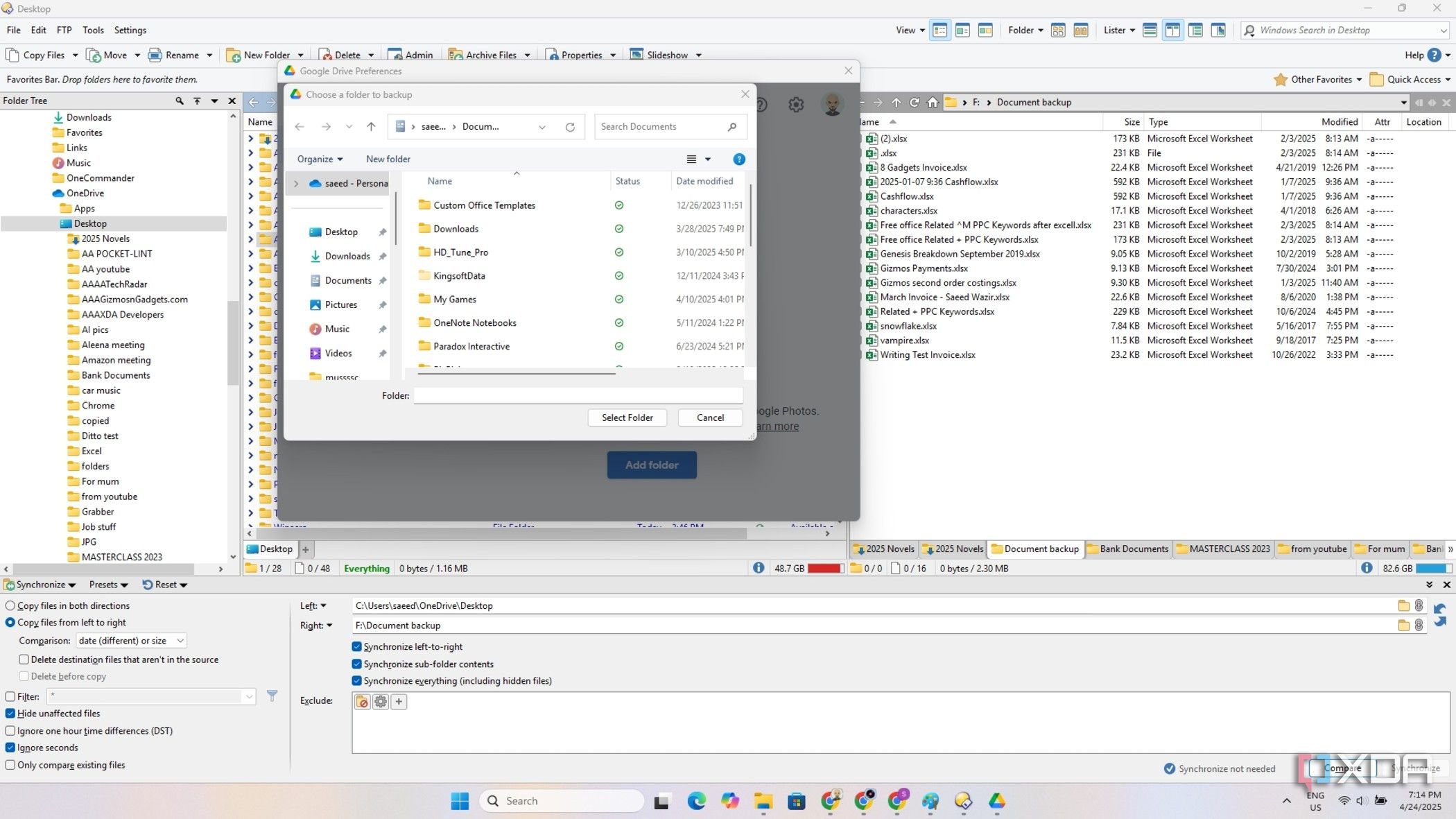Open Google Drive from the taskbar
Image resolution: width=1456 pixels, height=819 pixels.
[997, 801]
